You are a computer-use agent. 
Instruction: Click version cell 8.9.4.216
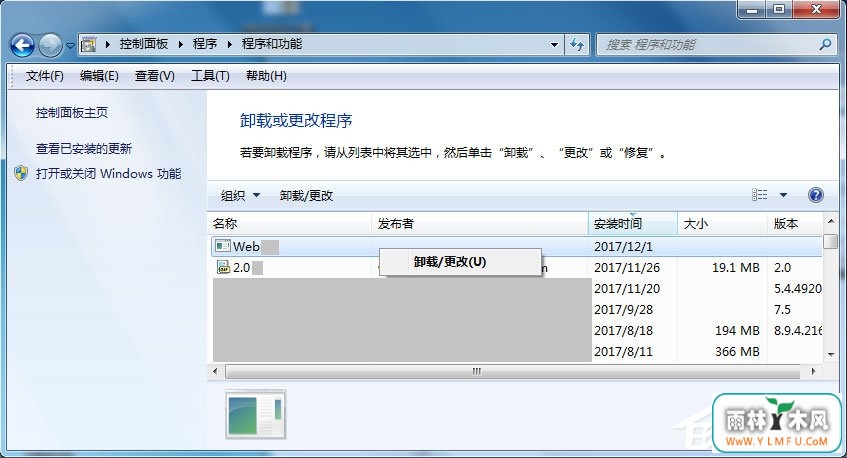pos(798,331)
